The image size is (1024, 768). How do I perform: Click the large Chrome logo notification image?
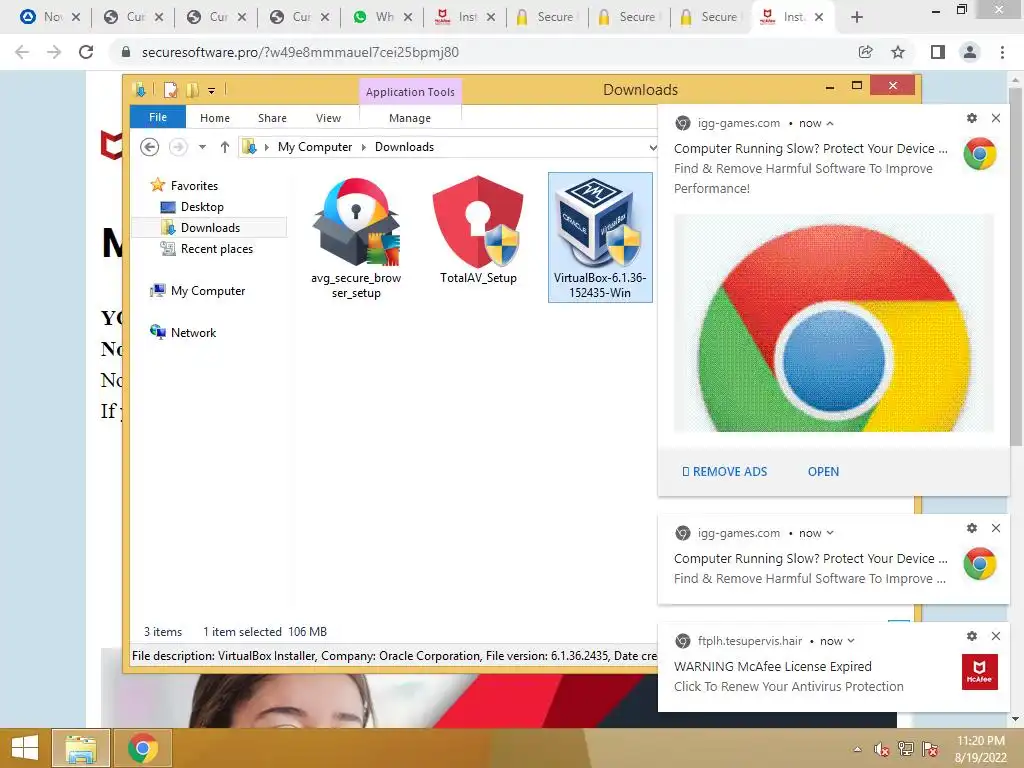pos(834,323)
